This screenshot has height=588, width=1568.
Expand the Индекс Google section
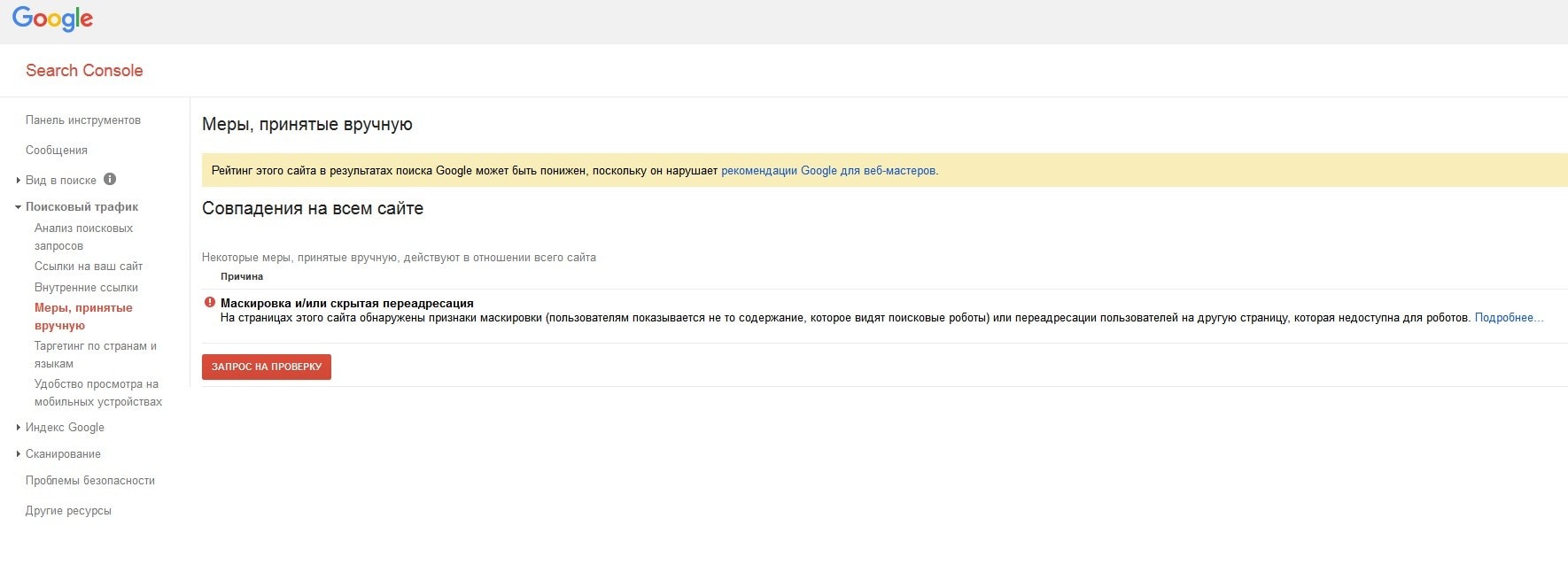click(65, 427)
